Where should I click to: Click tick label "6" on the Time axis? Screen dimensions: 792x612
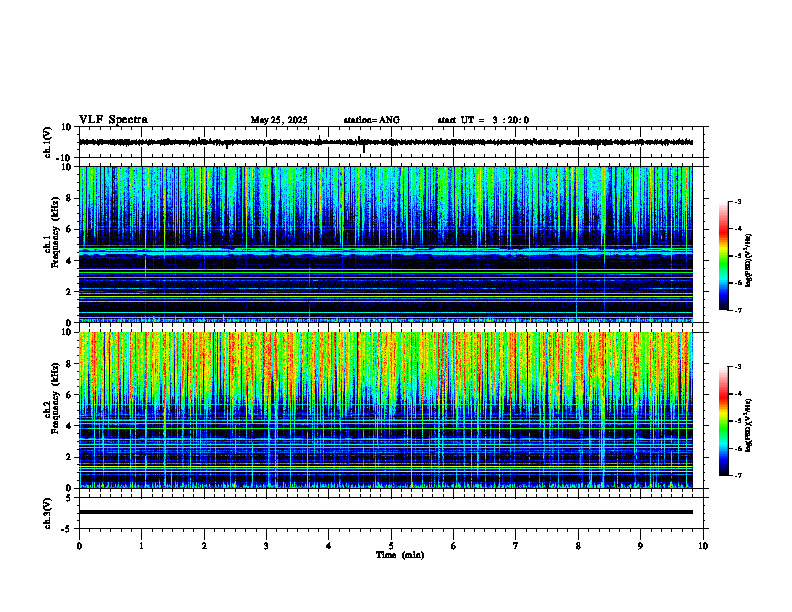click(454, 546)
